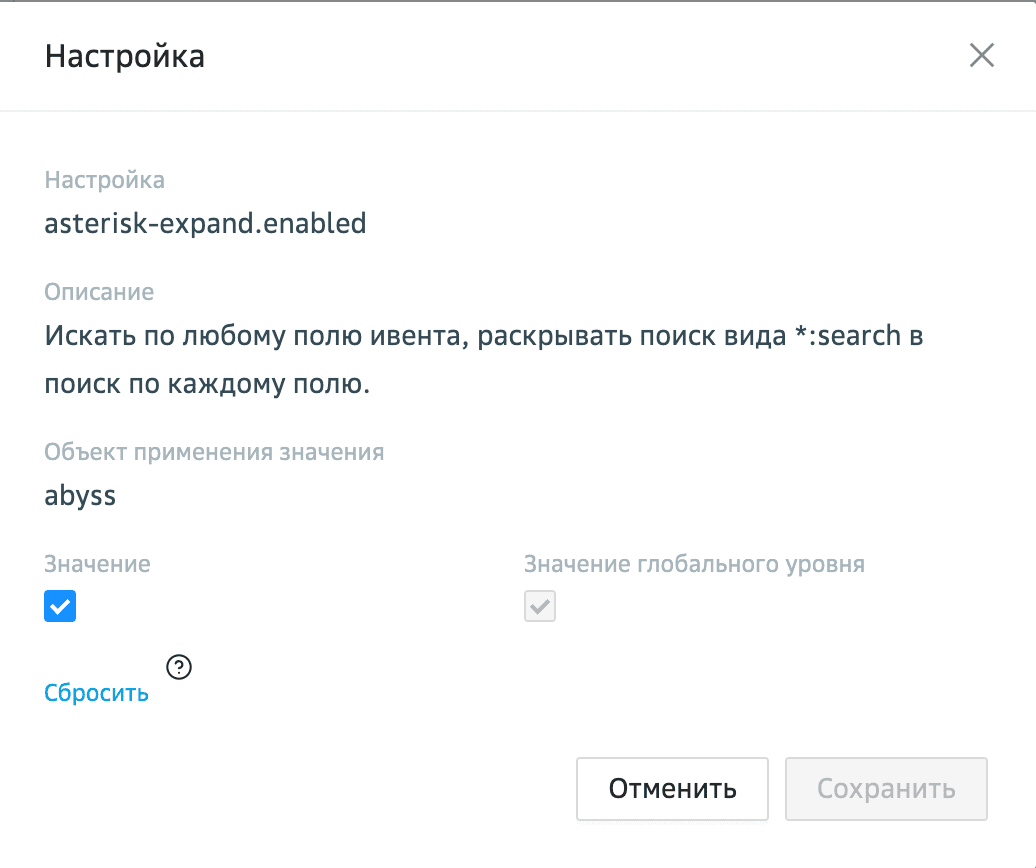Screen dimensions: 1036x868
Task: Close the Настройка dialog with the X
Action: click(981, 56)
